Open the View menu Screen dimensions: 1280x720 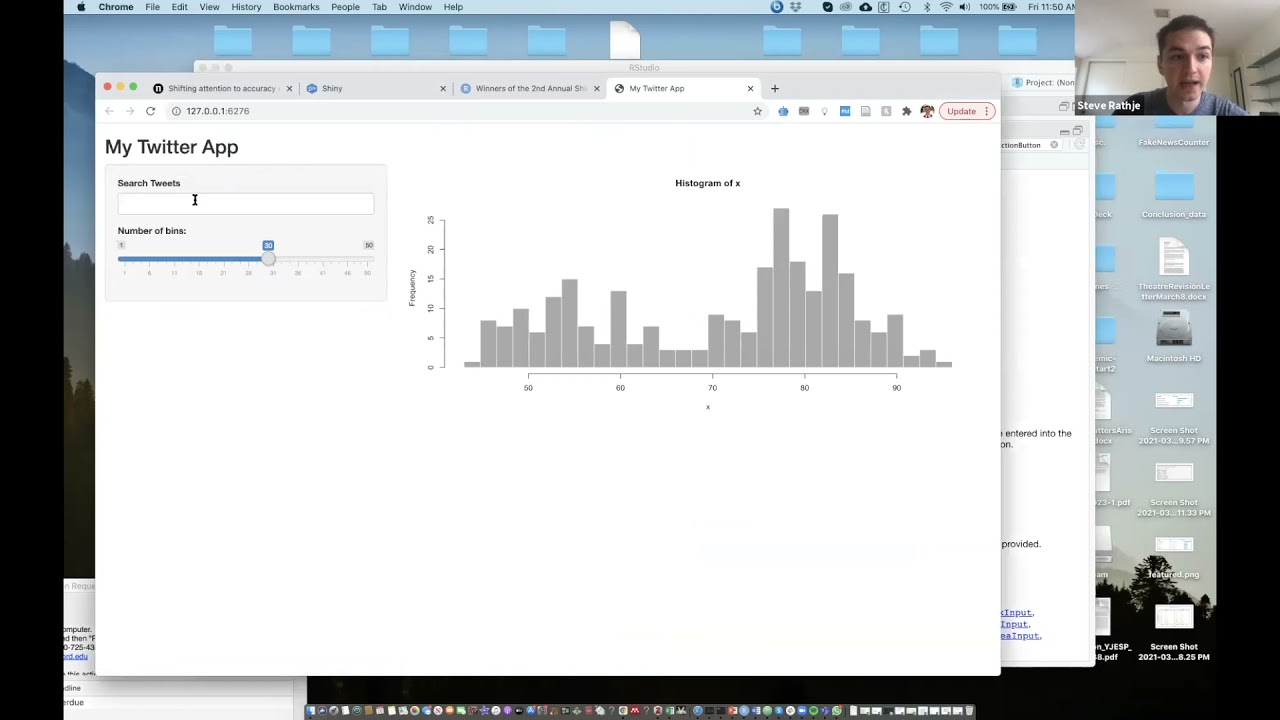209,7
